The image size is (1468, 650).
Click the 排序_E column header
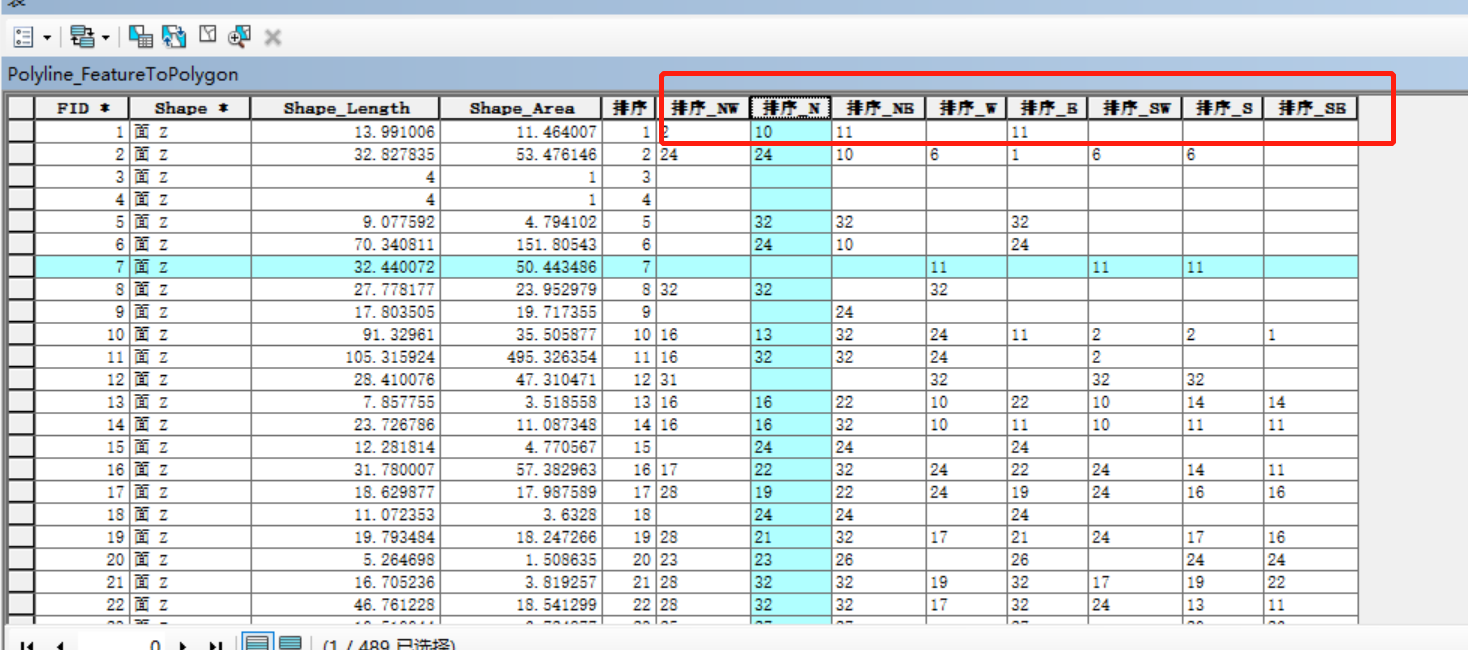(x=1048, y=108)
